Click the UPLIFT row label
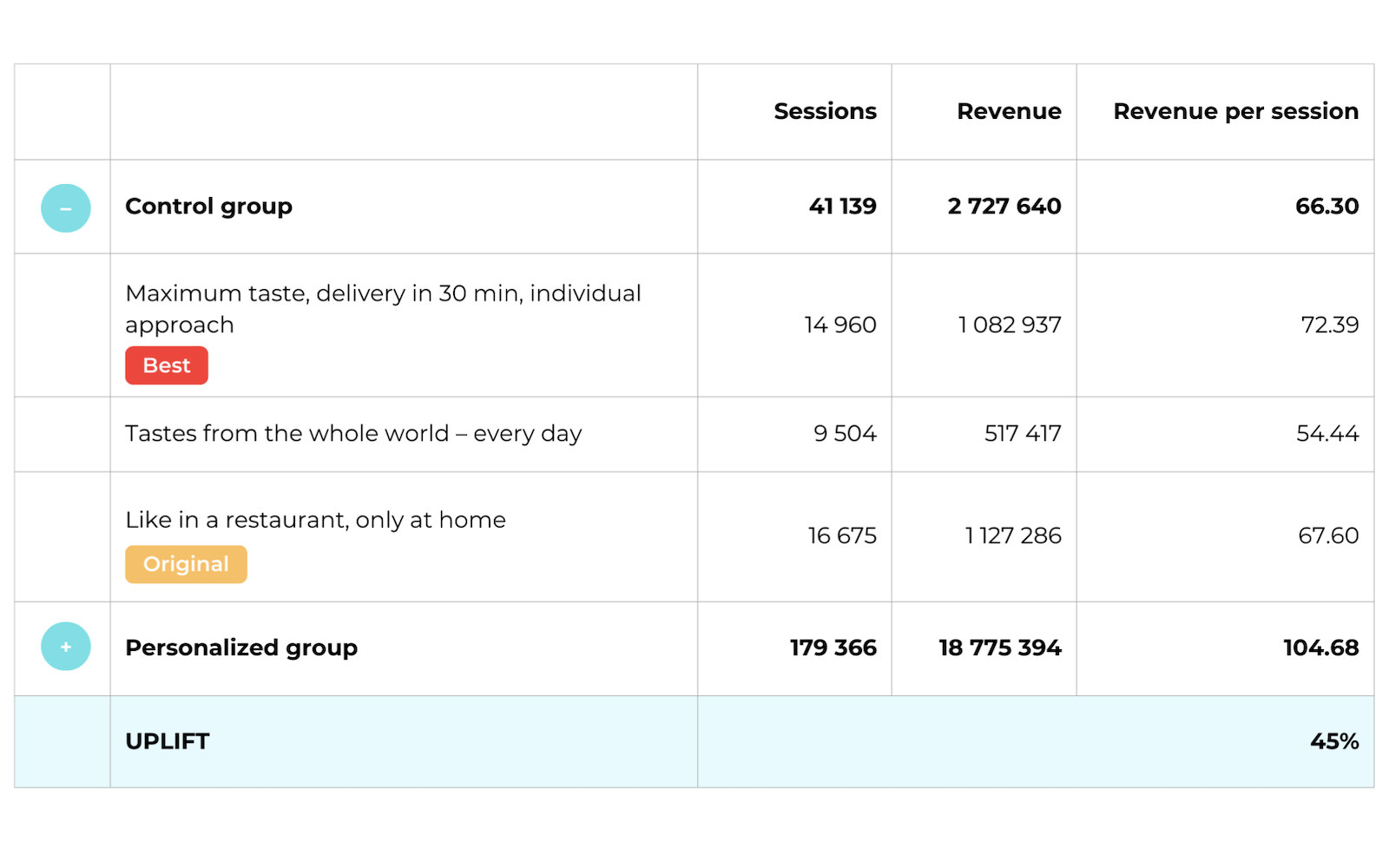 (168, 741)
